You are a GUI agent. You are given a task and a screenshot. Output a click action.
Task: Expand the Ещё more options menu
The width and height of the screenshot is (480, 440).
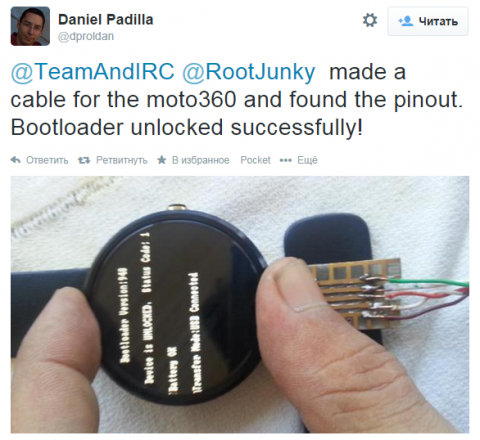point(307,160)
